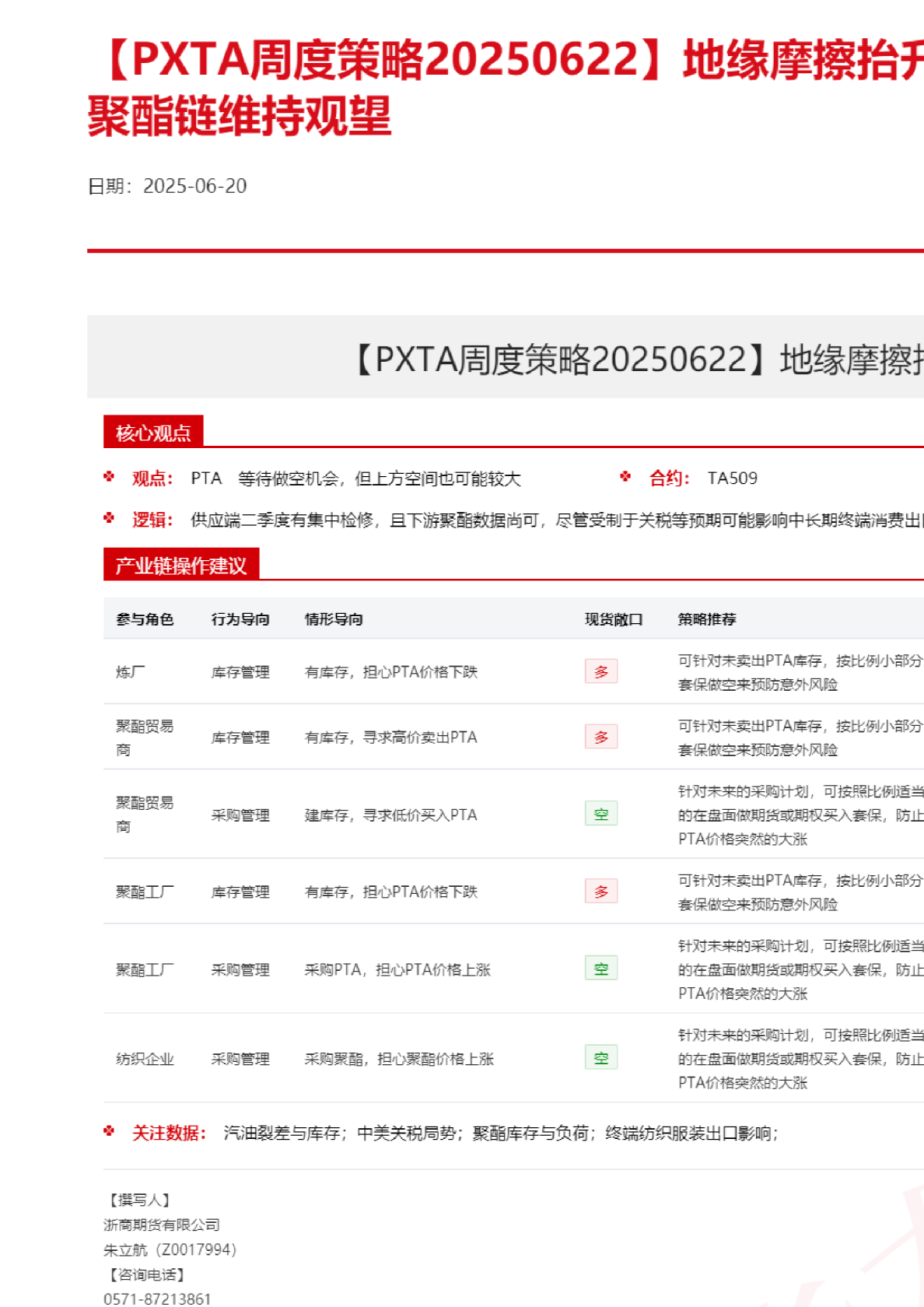The image size is (924, 1307).
Task: Click the 参与角色 column header
Action: click(x=145, y=619)
